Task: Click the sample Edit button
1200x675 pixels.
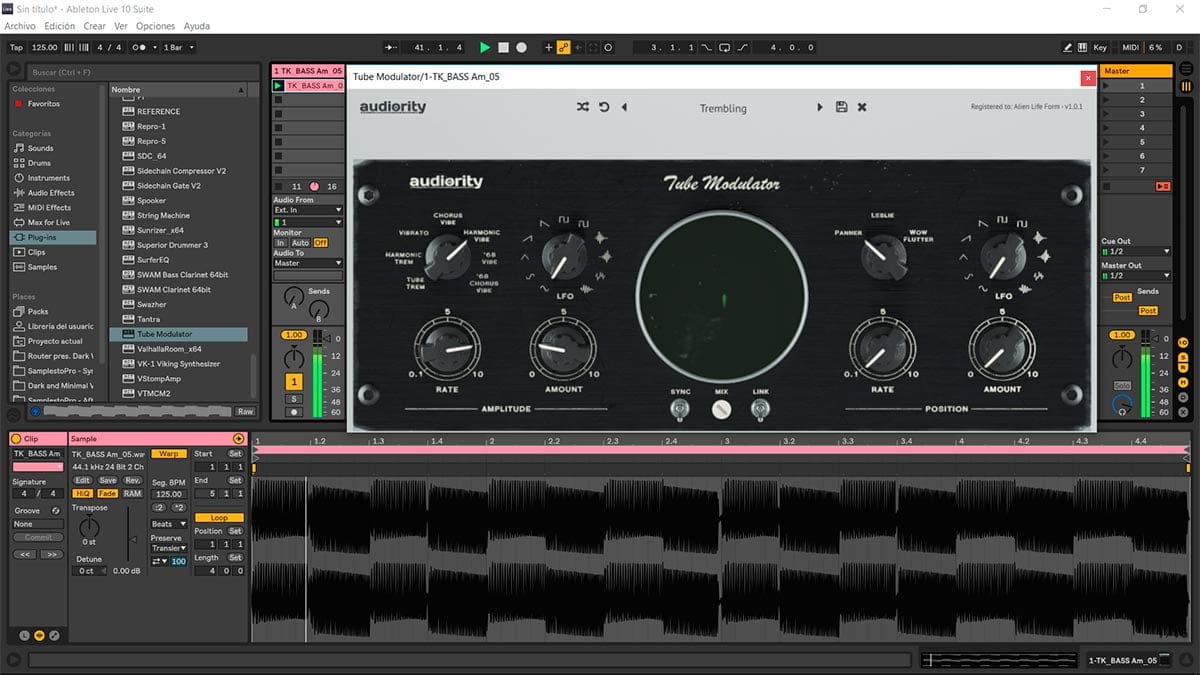Action: click(82, 481)
